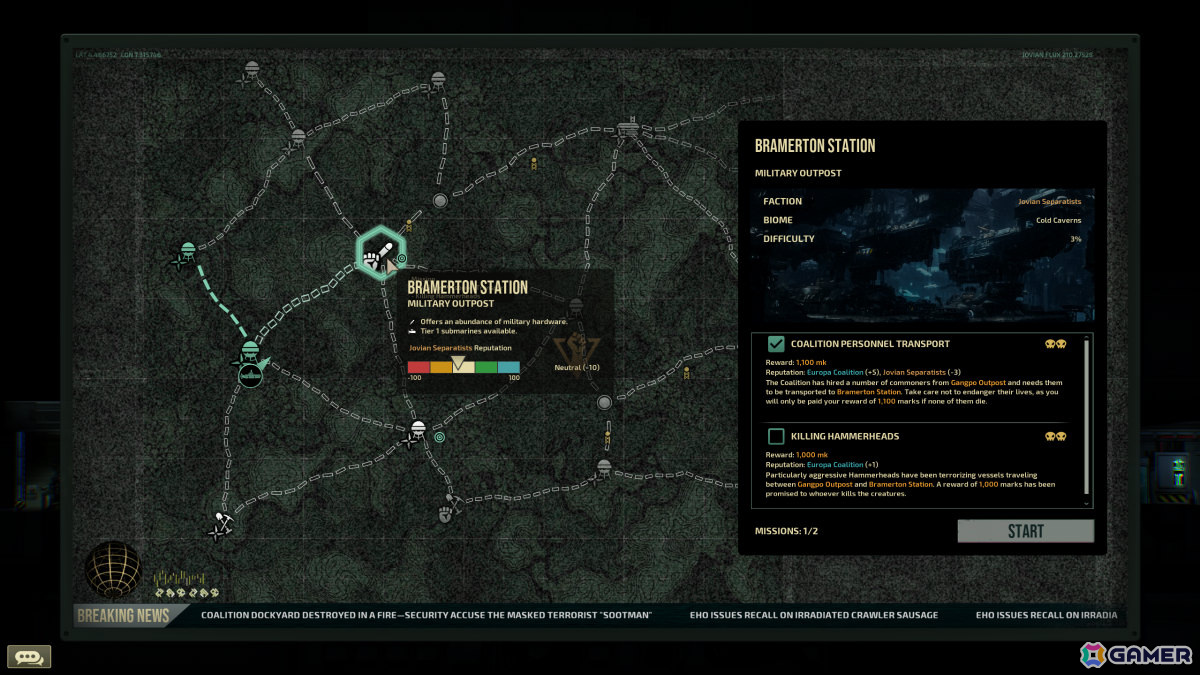Image resolution: width=1200 pixels, height=675 pixels.
Task: Open the wireframe globe icon
Action: click(x=113, y=569)
